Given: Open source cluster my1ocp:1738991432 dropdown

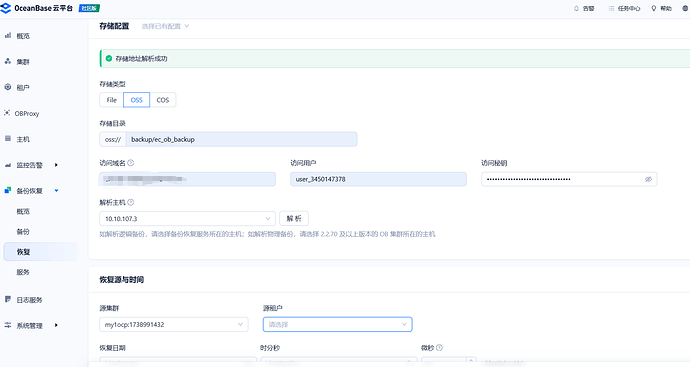Looking at the screenshot, I should (x=174, y=324).
